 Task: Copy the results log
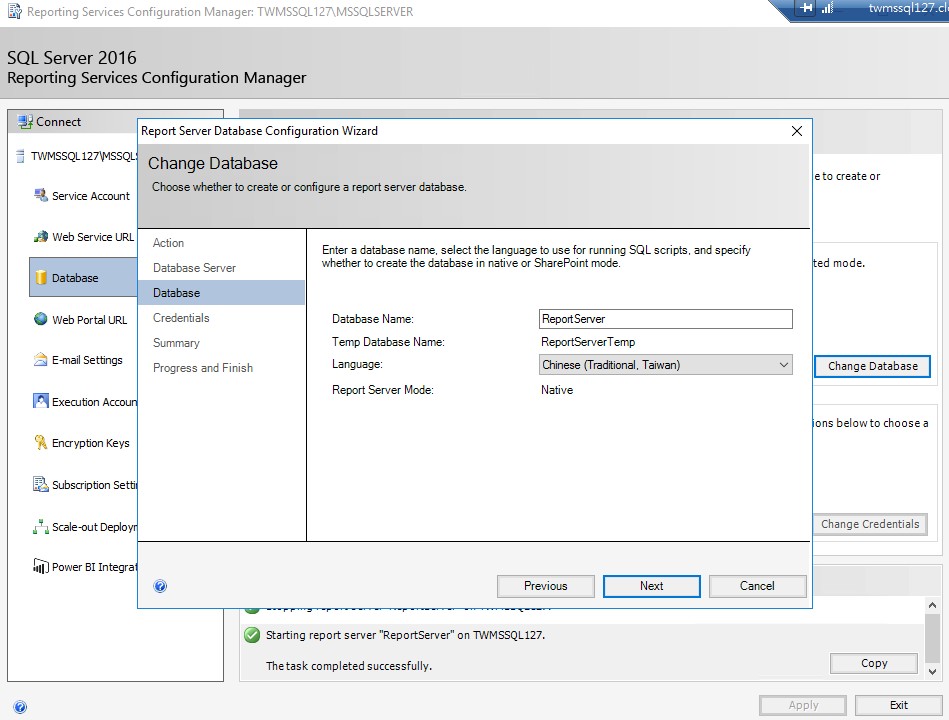(874, 663)
